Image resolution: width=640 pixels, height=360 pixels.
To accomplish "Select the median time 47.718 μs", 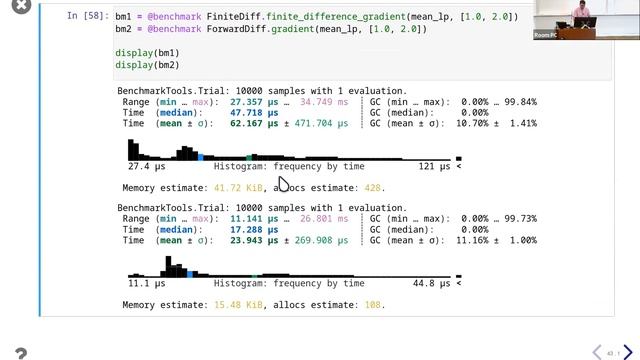I will coord(254,113).
